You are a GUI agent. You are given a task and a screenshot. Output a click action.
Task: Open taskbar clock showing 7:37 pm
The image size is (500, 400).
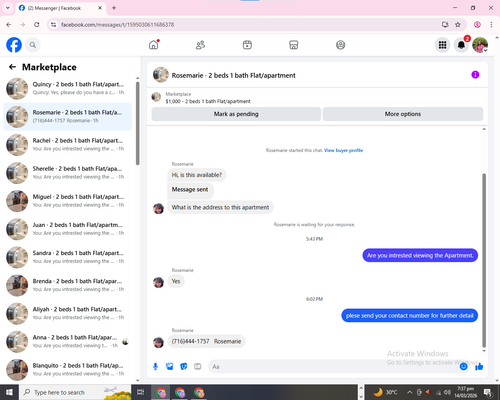pos(466,392)
